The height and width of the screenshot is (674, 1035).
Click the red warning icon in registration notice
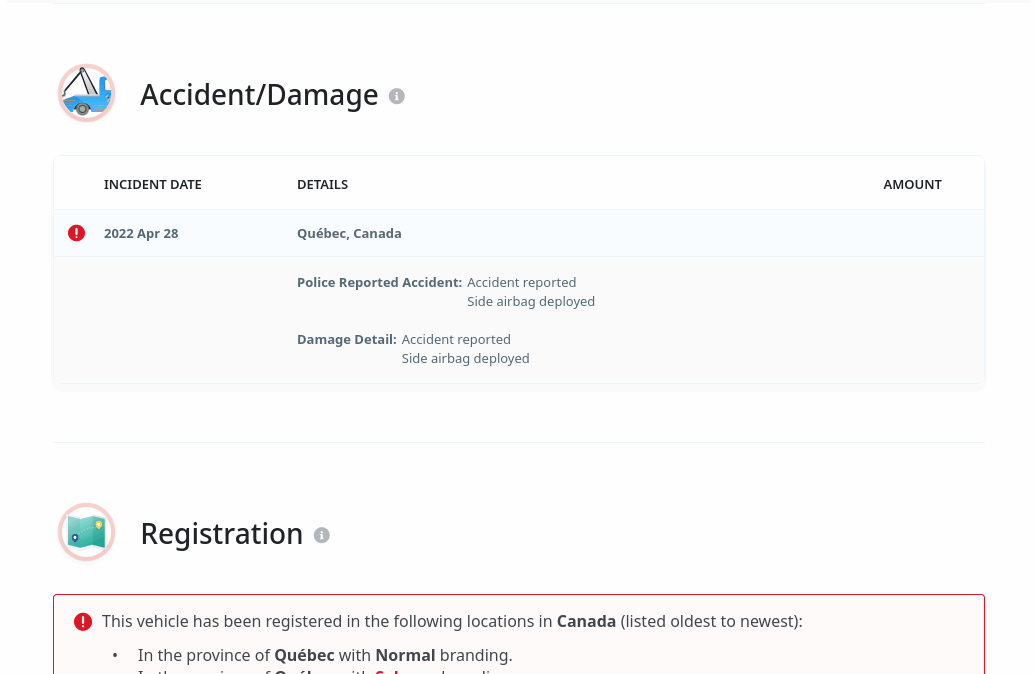(83, 622)
